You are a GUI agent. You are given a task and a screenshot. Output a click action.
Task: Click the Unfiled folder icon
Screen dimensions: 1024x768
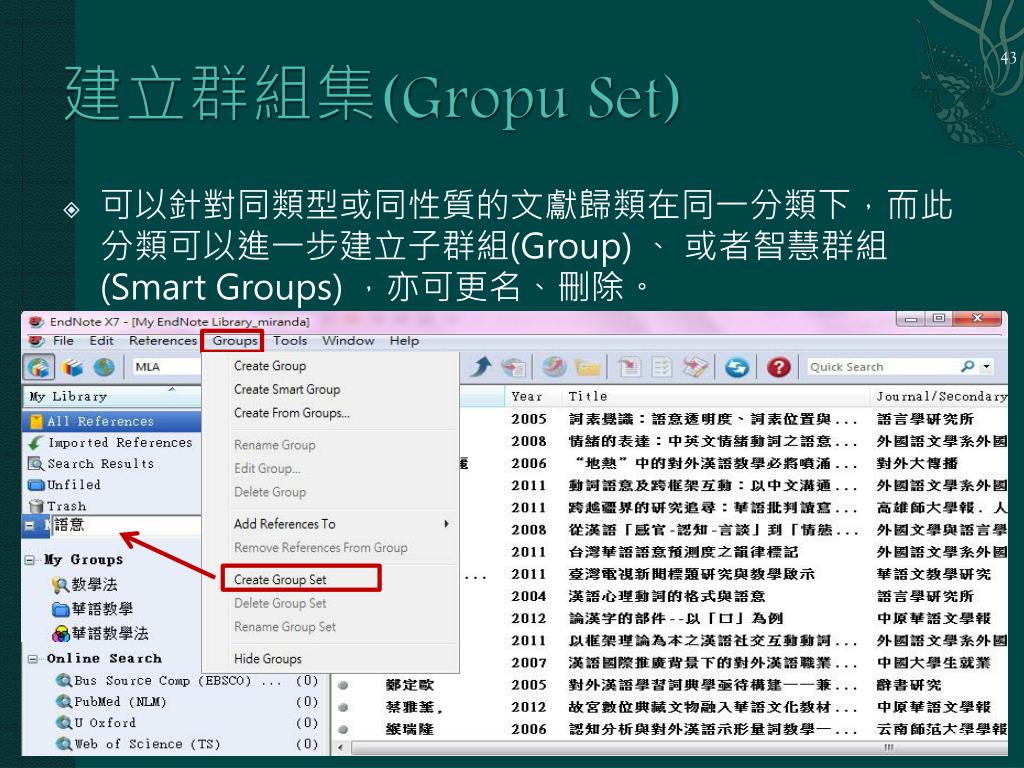pyautogui.click(x=36, y=485)
